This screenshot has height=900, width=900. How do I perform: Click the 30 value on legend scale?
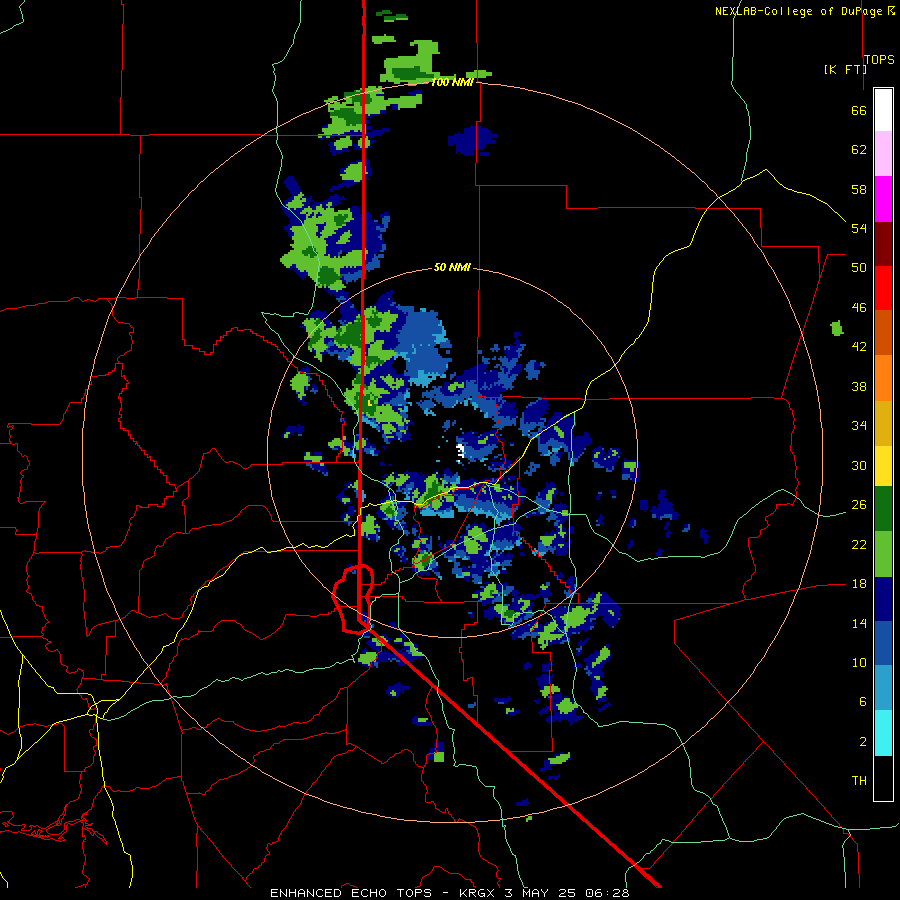pyautogui.click(x=859, y=465)
